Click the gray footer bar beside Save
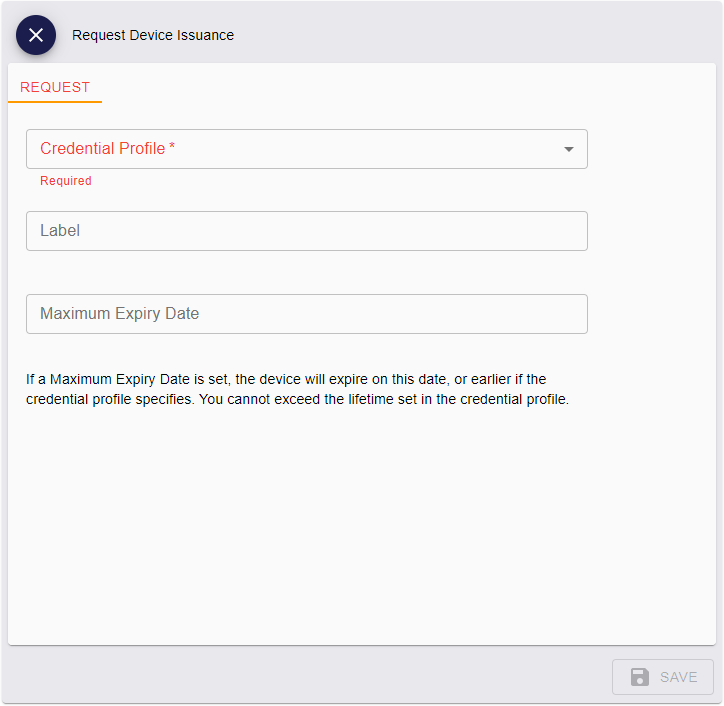Image resolution: width=724 pixels, height=706 pixels. 300,676
